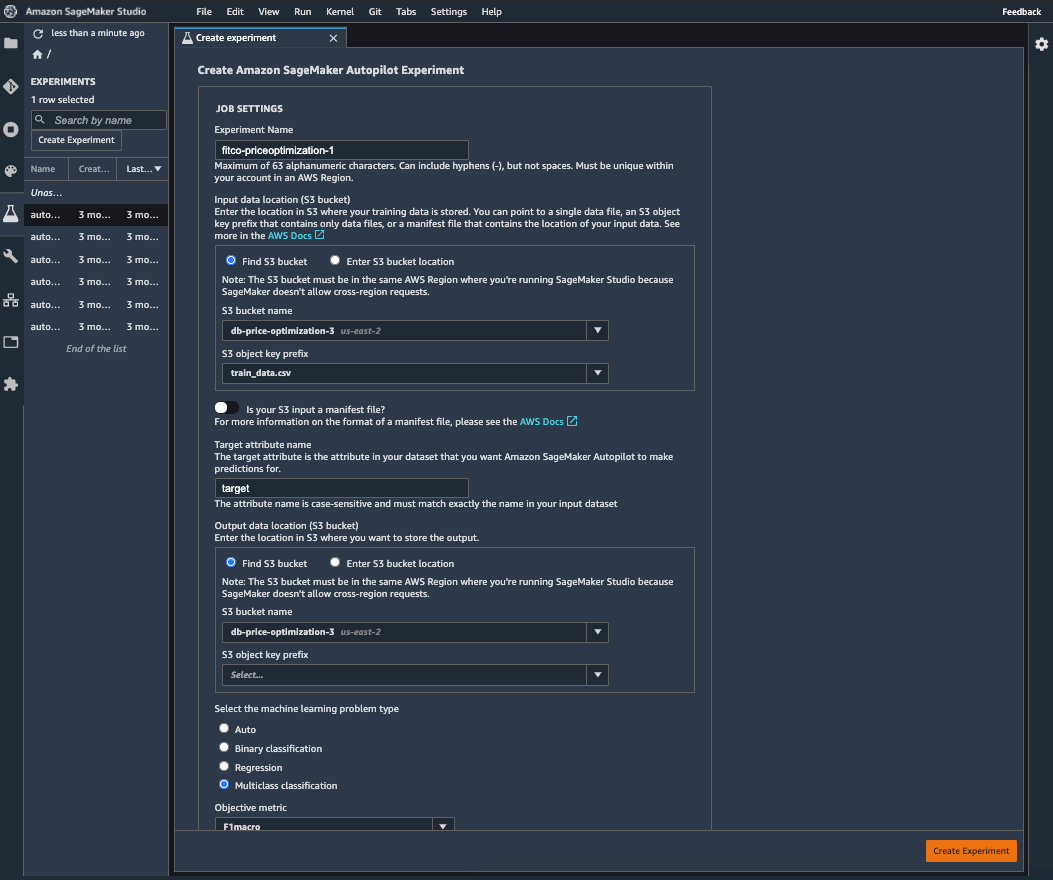Open the extensions puzzle piece icon
Viewport: 1053px width, 880px height.
[x=11, y=384]
